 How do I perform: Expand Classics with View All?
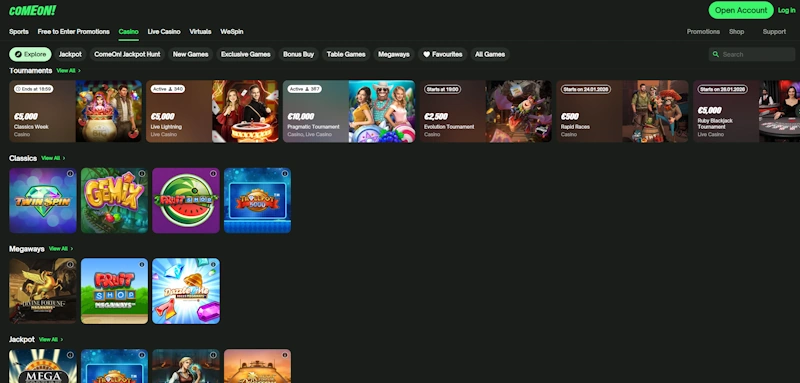pos(53,158)
